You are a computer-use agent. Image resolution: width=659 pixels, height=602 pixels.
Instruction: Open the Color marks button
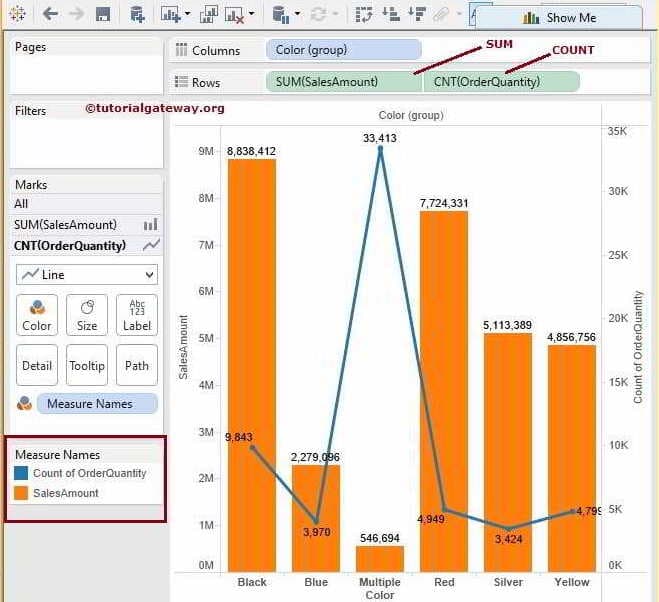pos(37,315)
